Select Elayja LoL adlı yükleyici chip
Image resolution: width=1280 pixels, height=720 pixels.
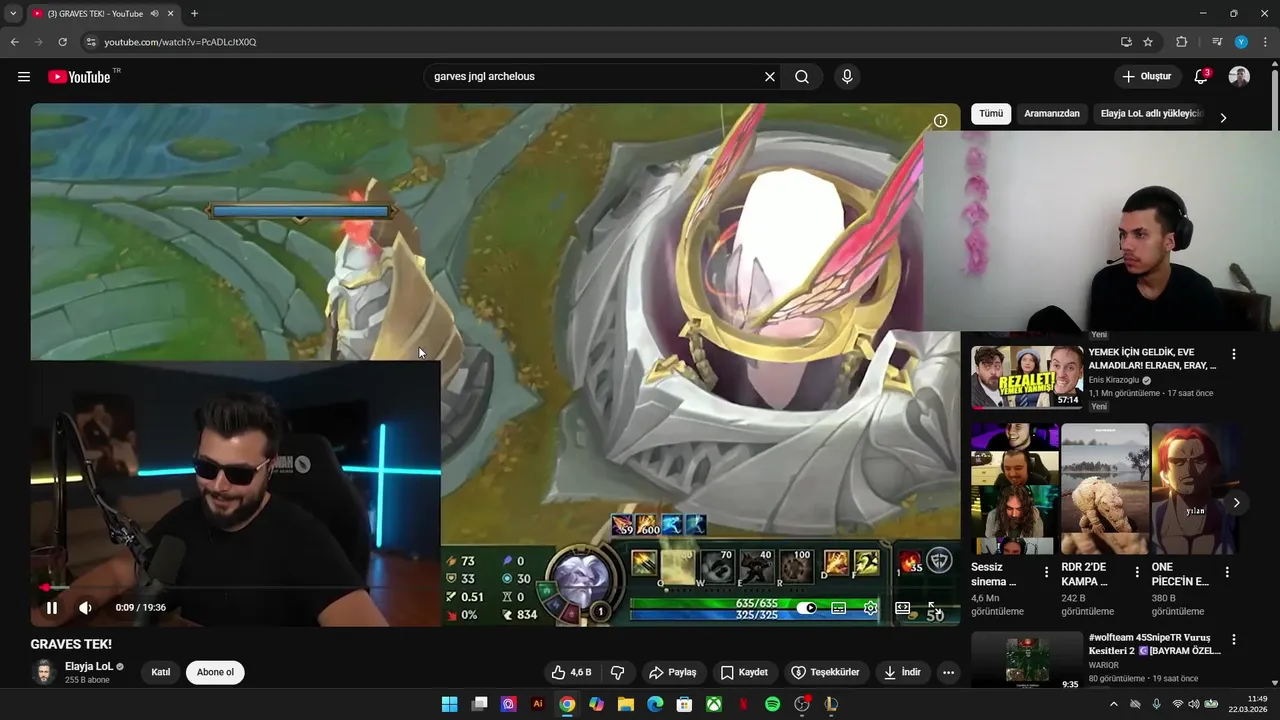1151,114
